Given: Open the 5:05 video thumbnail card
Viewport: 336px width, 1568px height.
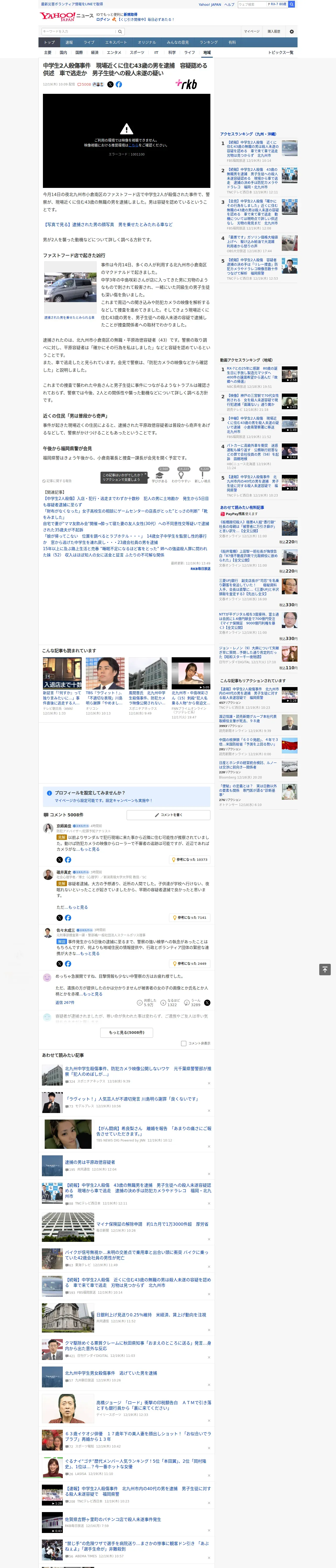Looking at the screenshot, I should pos(191,673).
